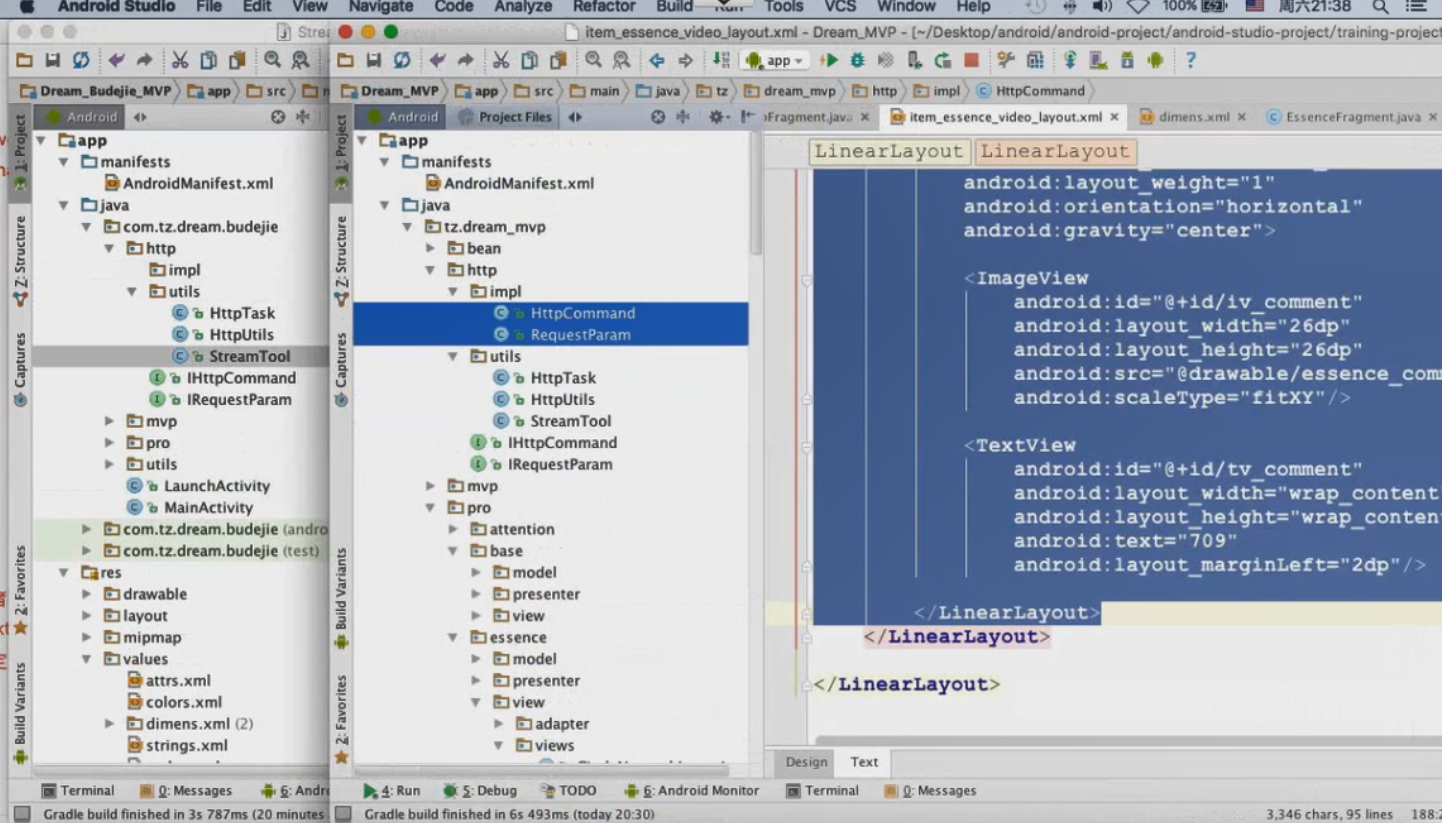Screen dimensions: 1442x823
Task: Click Cut icon in back Dream_Budejie_MVP window
Action: (180, 60)
